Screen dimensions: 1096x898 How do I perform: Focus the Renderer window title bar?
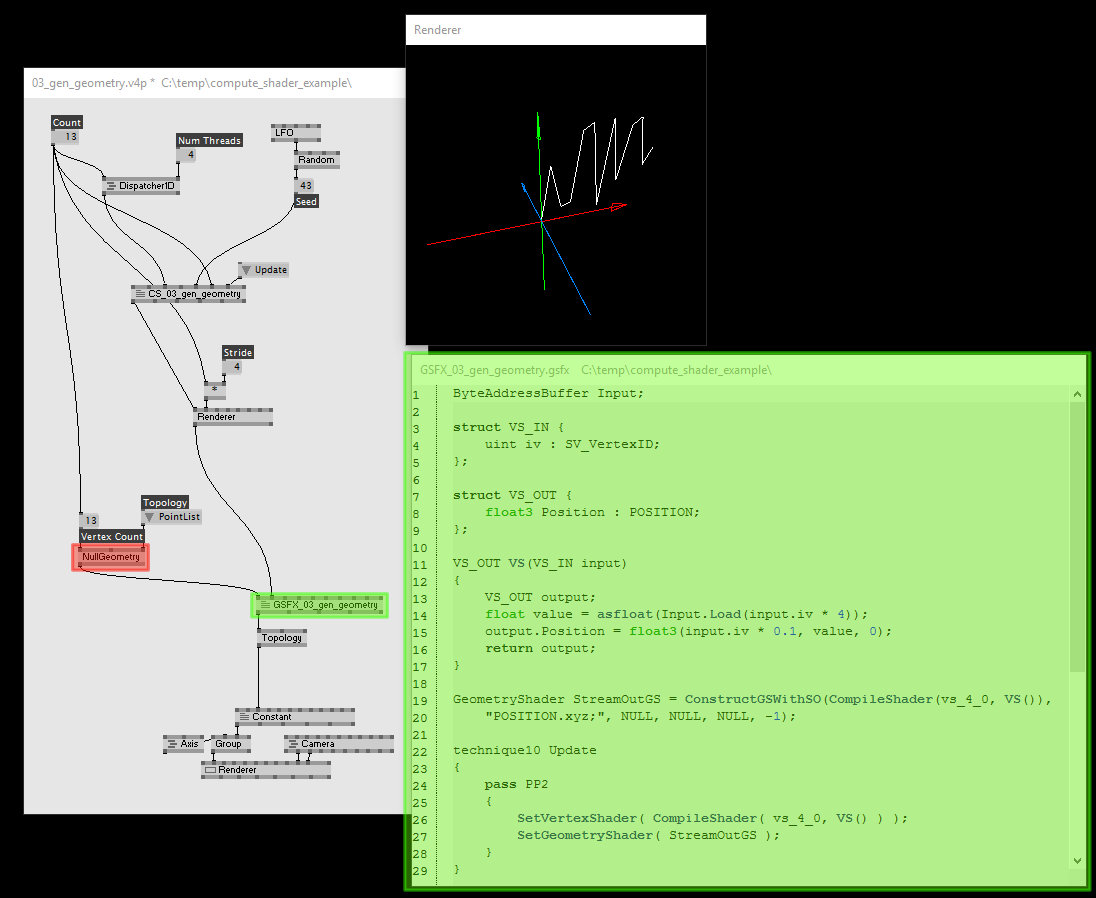point(555,29)
